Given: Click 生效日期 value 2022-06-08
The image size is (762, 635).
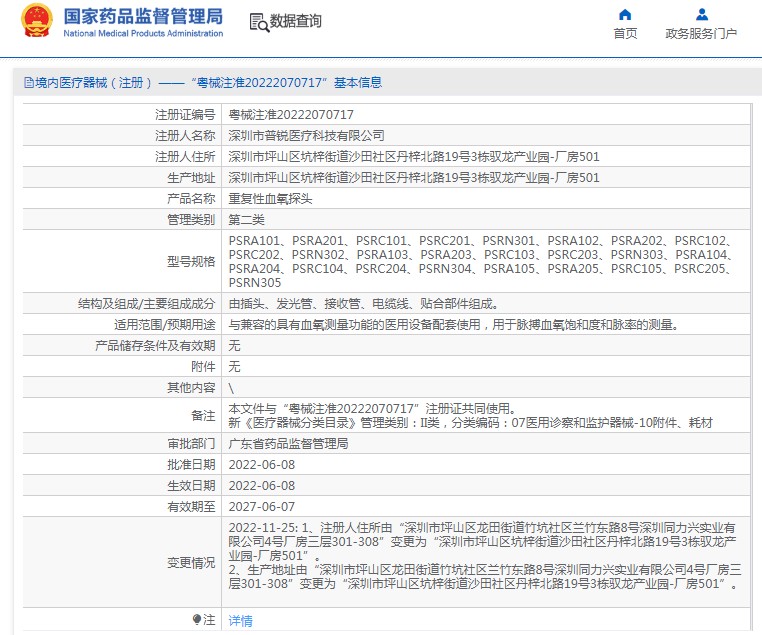Looking at the screenshot, I should [x=262, y=486].
